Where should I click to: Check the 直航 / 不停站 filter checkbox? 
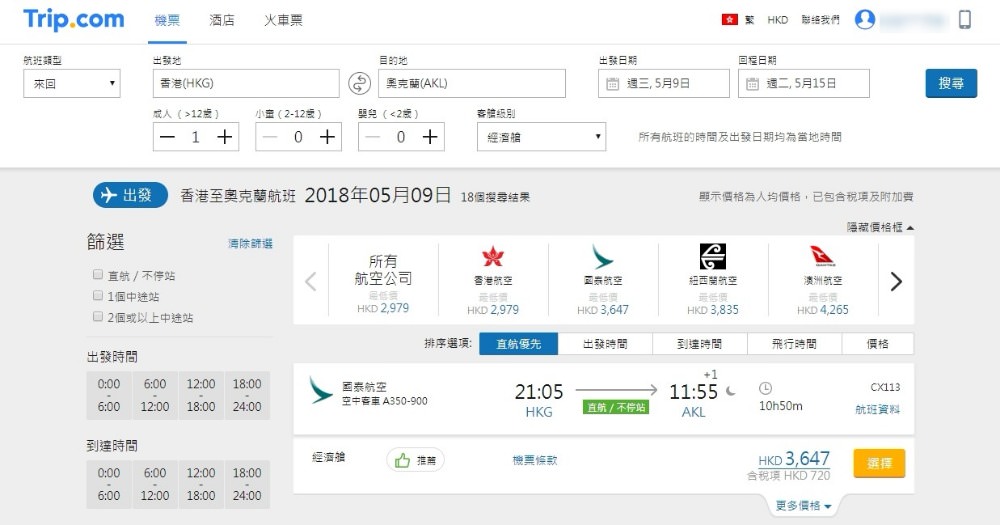point(98,274)
